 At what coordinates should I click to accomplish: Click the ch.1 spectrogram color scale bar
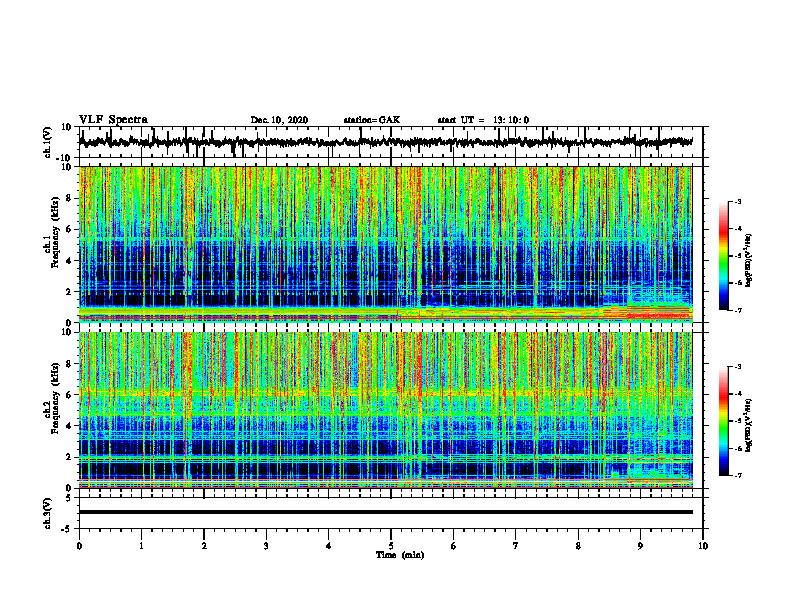tap(723, 256)
